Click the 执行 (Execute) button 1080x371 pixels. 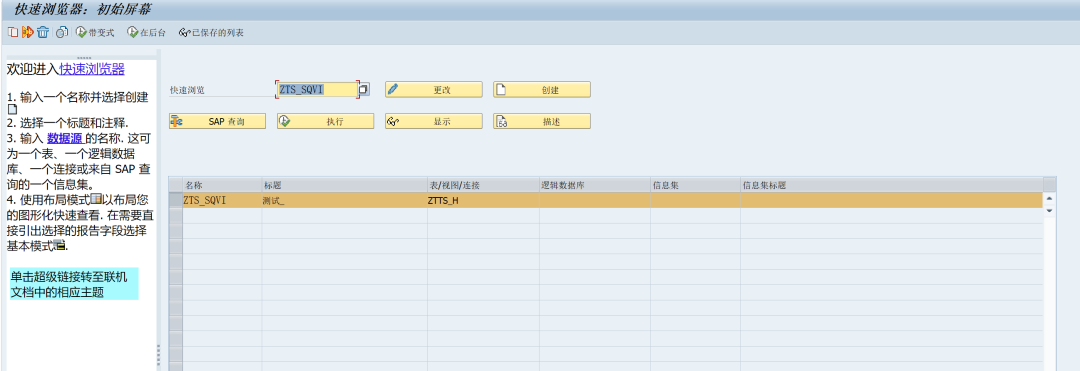click(x=326, y=121)
